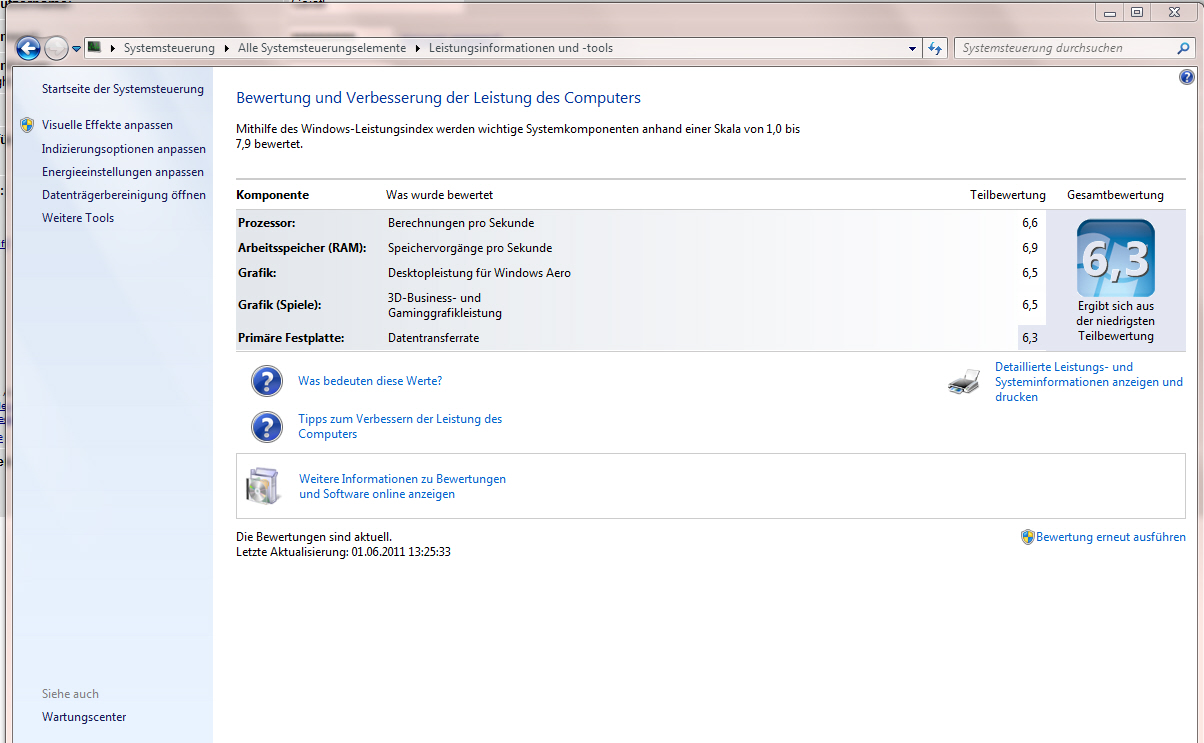Screen dimensions: 1204x743
Task: Click the Datentransferrate description
Action: pos(433,338)
